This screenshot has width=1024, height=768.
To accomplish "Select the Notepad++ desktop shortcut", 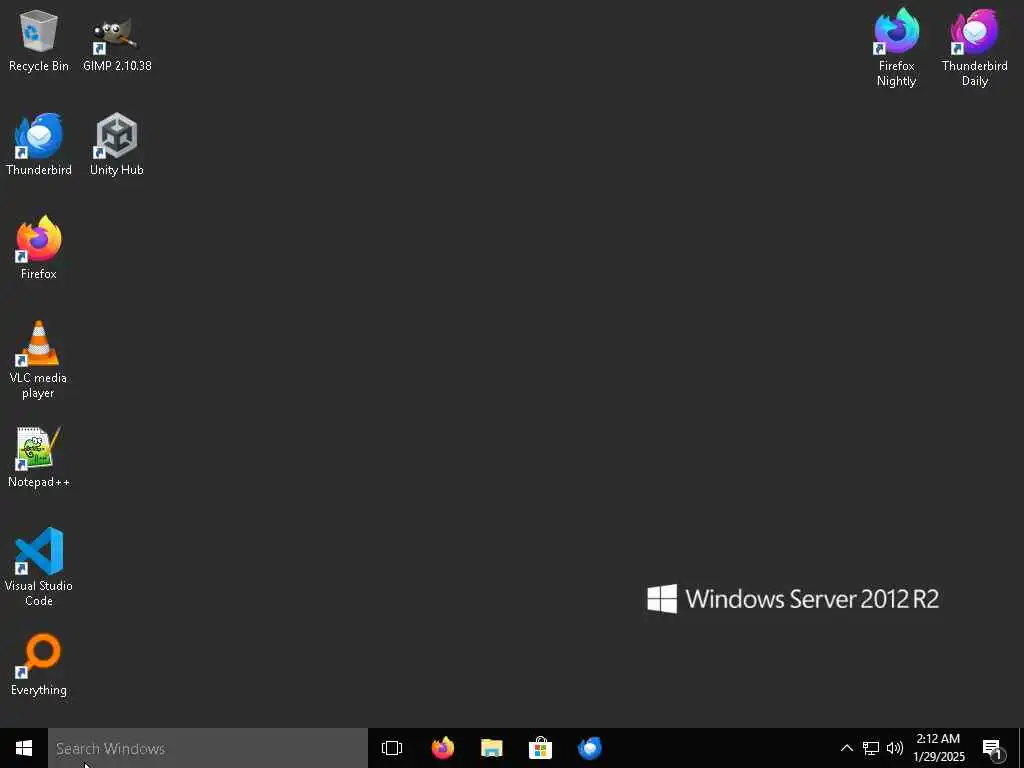I will [x=39, y=456].
